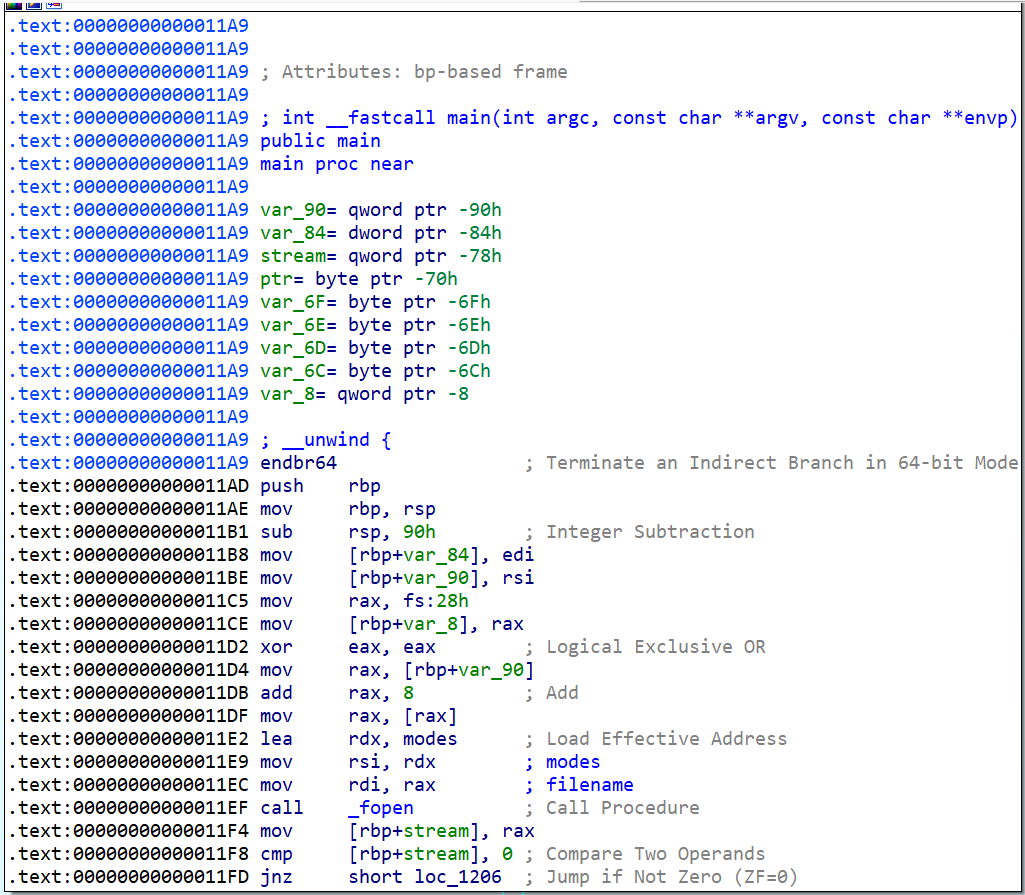Click address .text:00000000000011F4
This screenshot has width=1025, height=895.
click(x=128, y=831)
